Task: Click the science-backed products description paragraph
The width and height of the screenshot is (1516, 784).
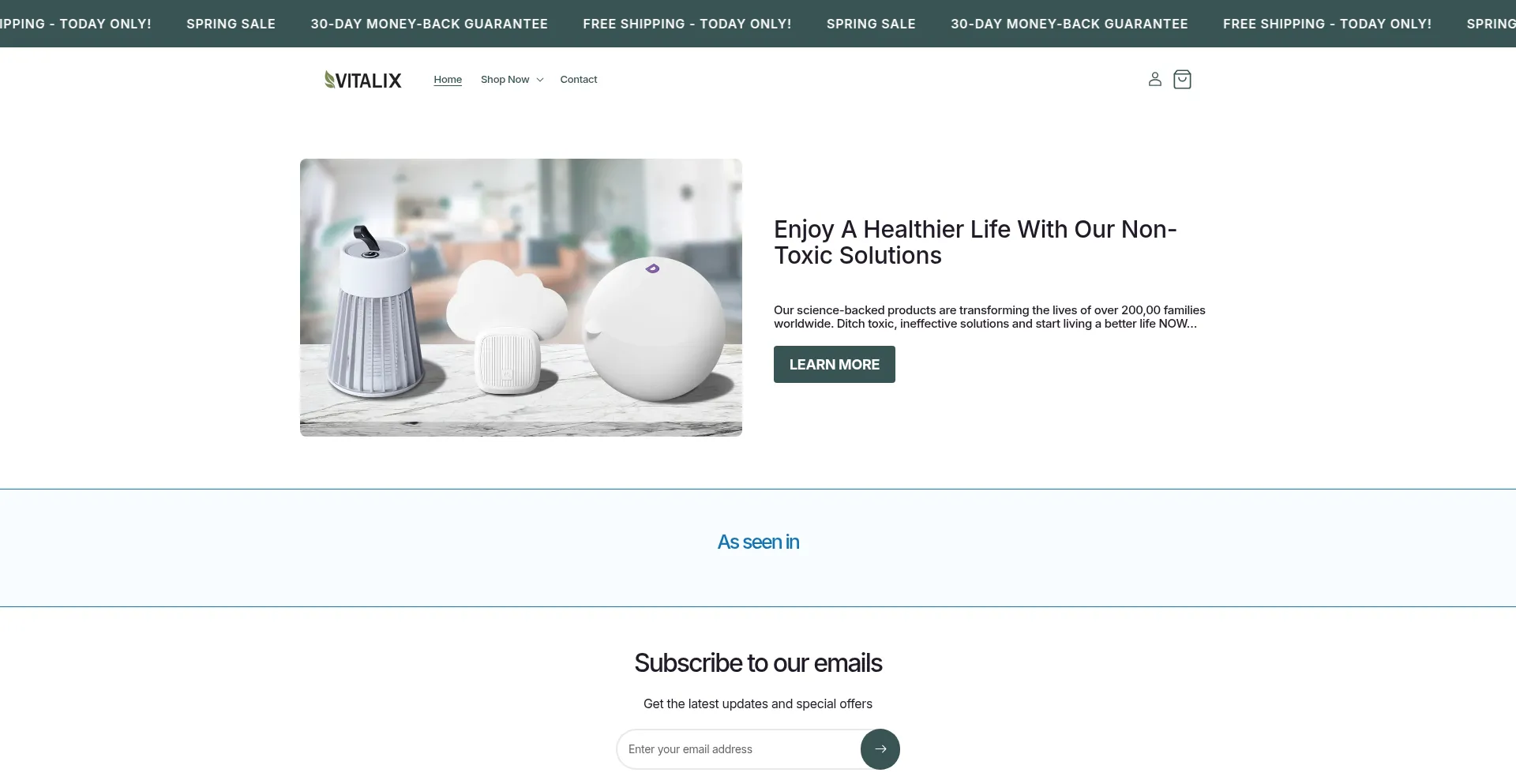Action: click(989, 317)
